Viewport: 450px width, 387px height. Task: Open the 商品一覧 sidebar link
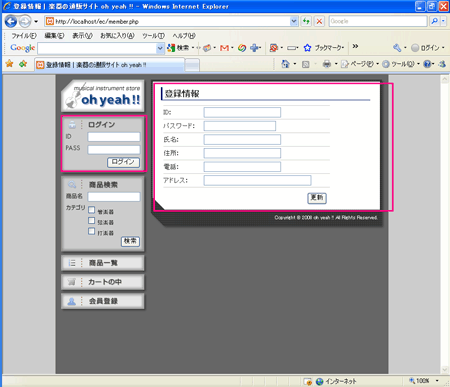click(x=103, y=263)
